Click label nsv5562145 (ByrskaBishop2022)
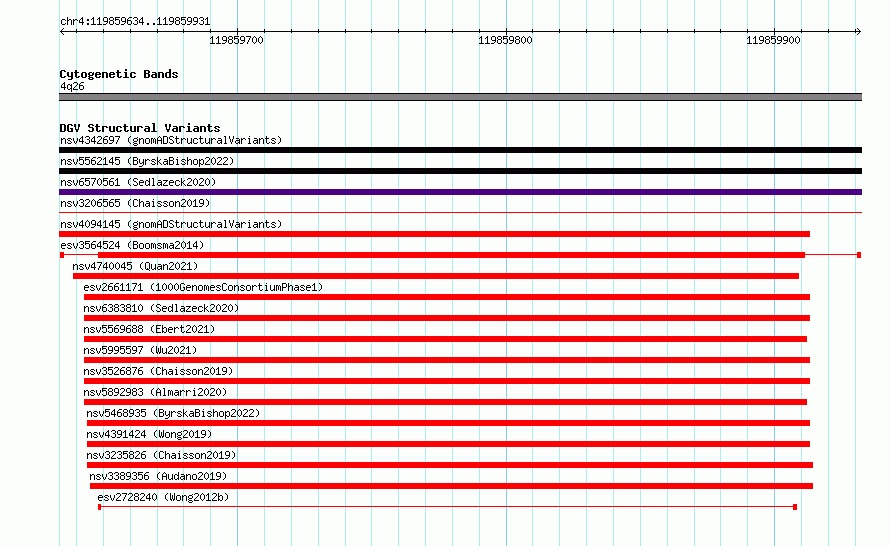890x546 pixels. point(147,161)
